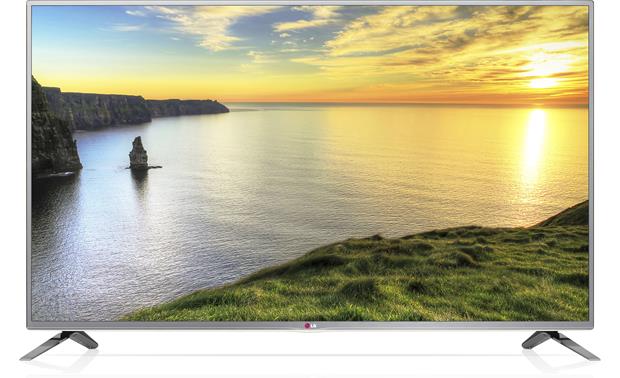Click the TV's right stand leg
This screenshot has width=620, height=378.
tap(561, 345)
